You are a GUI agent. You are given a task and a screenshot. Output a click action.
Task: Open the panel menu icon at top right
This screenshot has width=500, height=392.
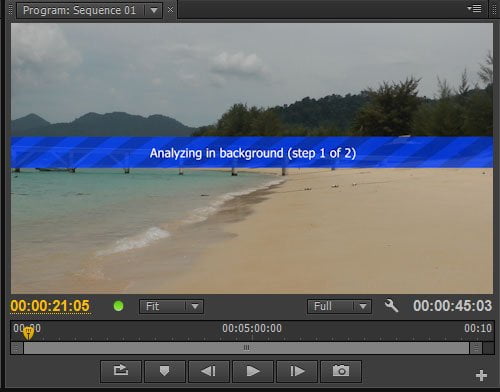click(474, 9)
